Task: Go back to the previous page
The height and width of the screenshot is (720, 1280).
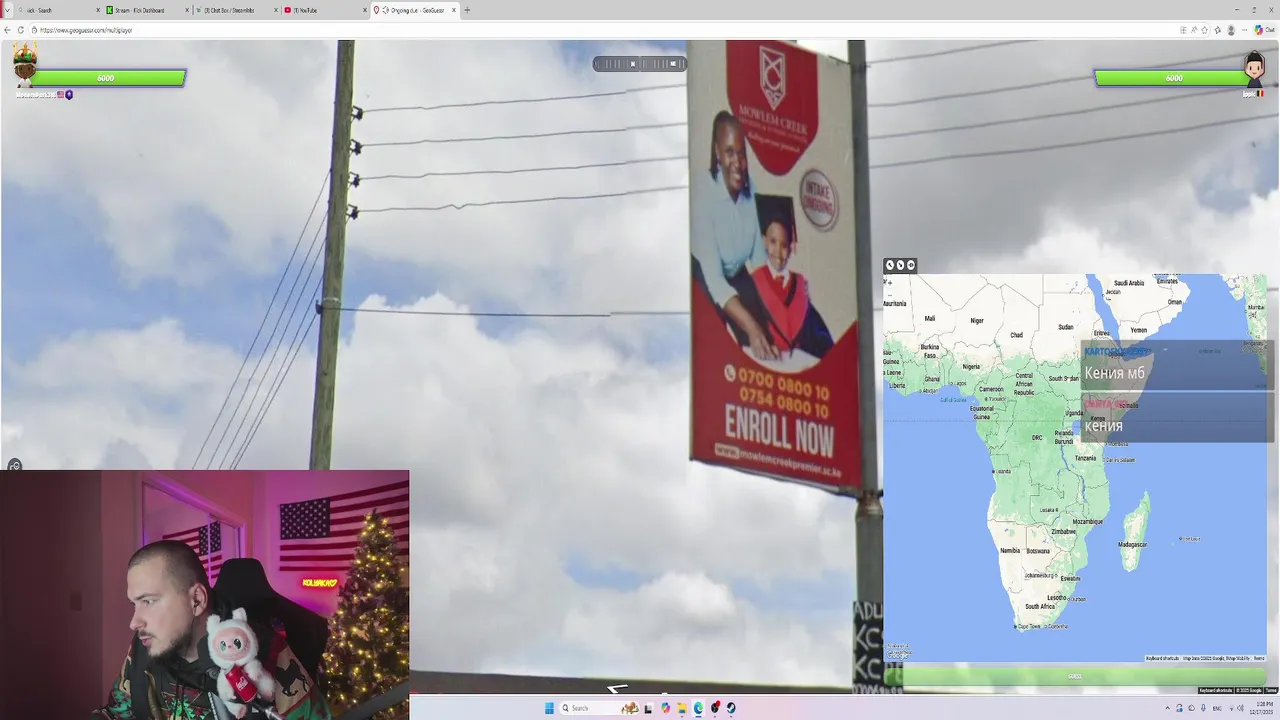Action: 7,30
